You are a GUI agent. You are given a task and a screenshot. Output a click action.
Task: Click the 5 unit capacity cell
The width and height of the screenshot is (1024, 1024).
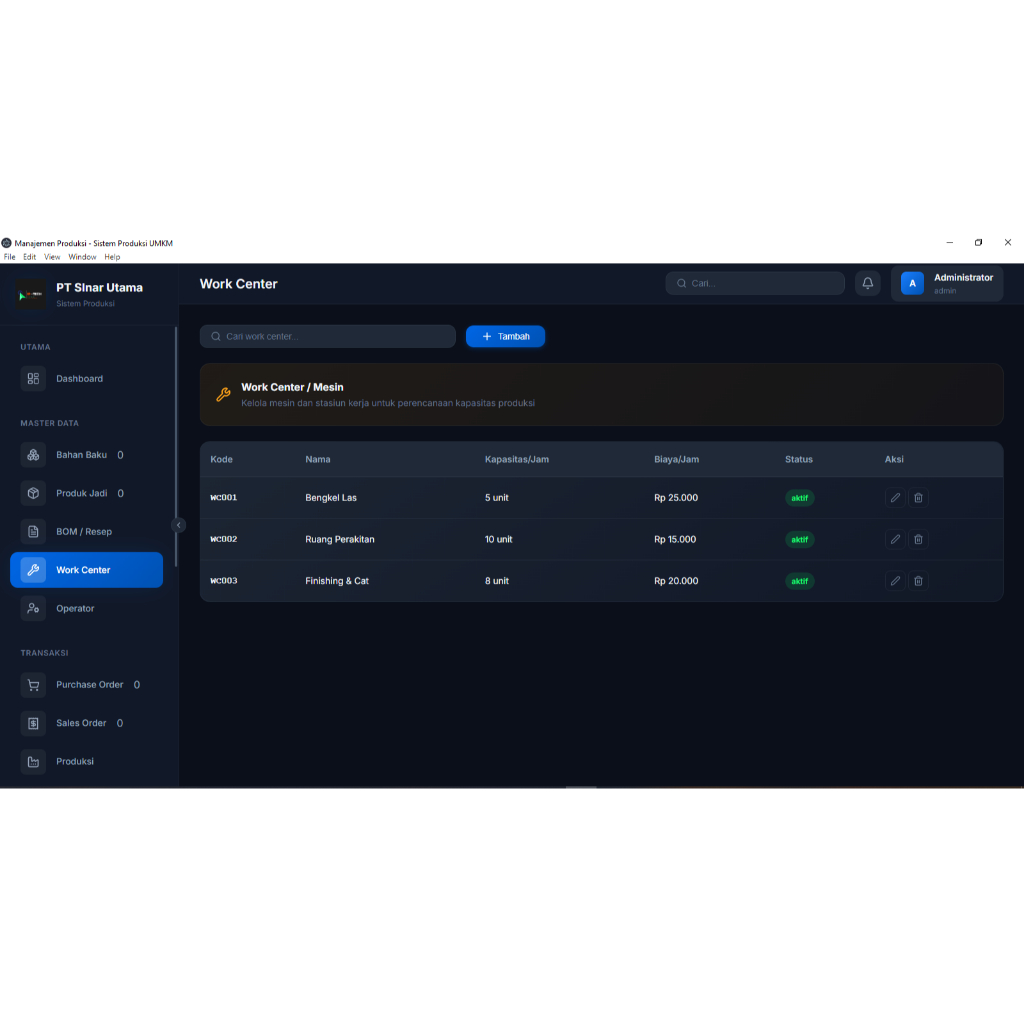[x=496, y=498]
